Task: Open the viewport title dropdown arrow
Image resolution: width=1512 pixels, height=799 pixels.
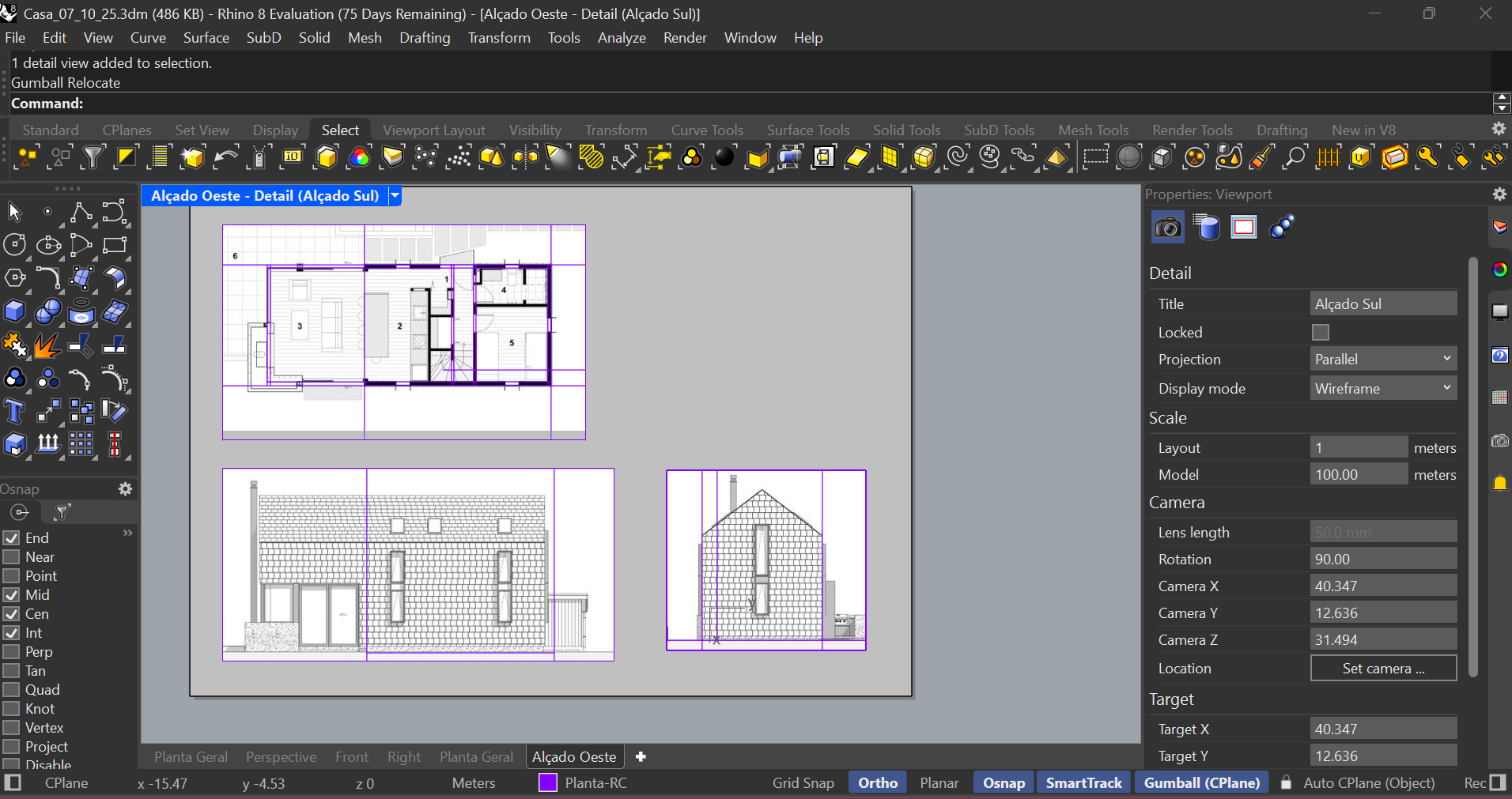Action: pyautogui.click(x=395, y=196)
